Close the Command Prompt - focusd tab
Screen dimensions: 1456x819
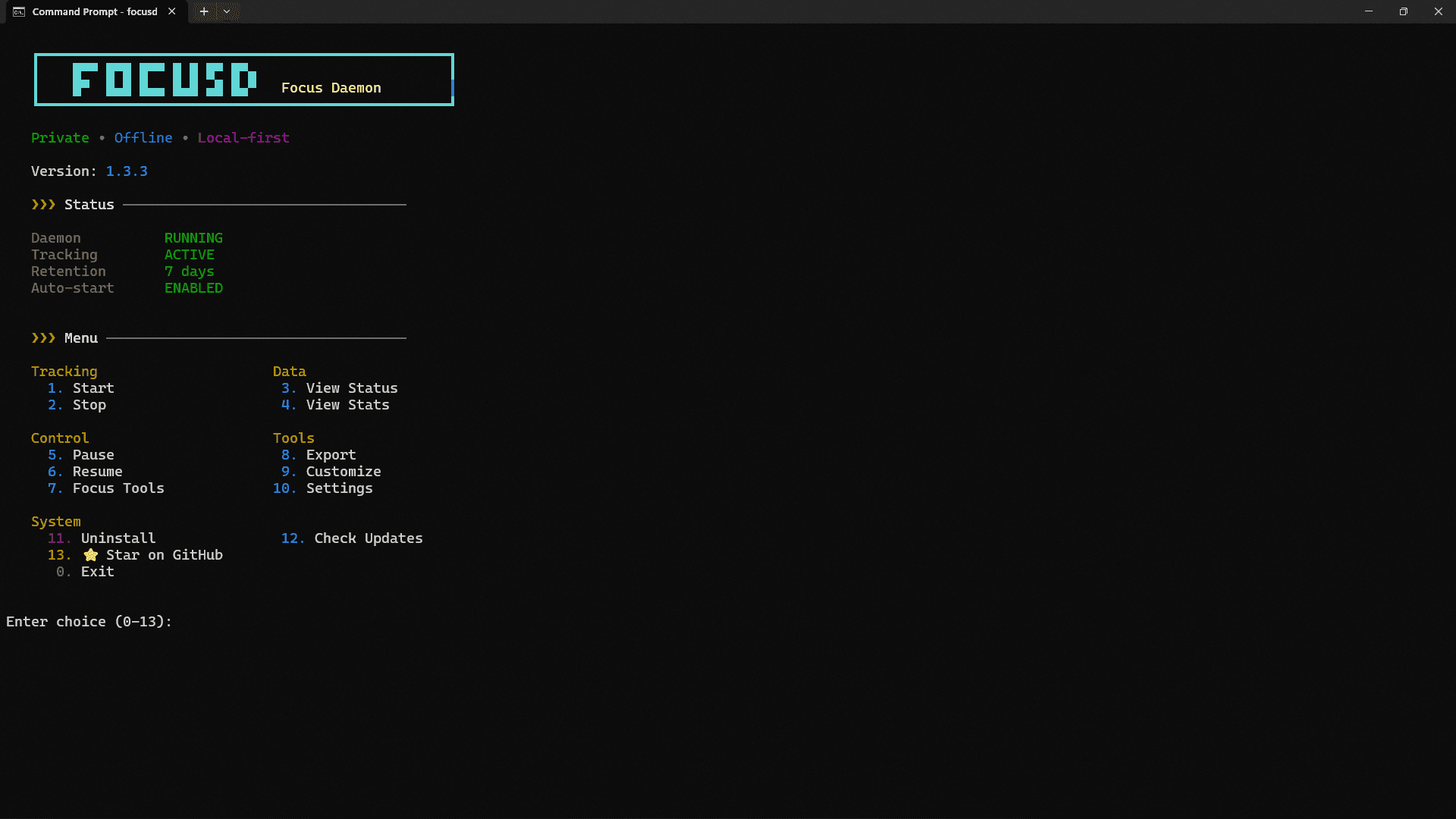point(172,11)
